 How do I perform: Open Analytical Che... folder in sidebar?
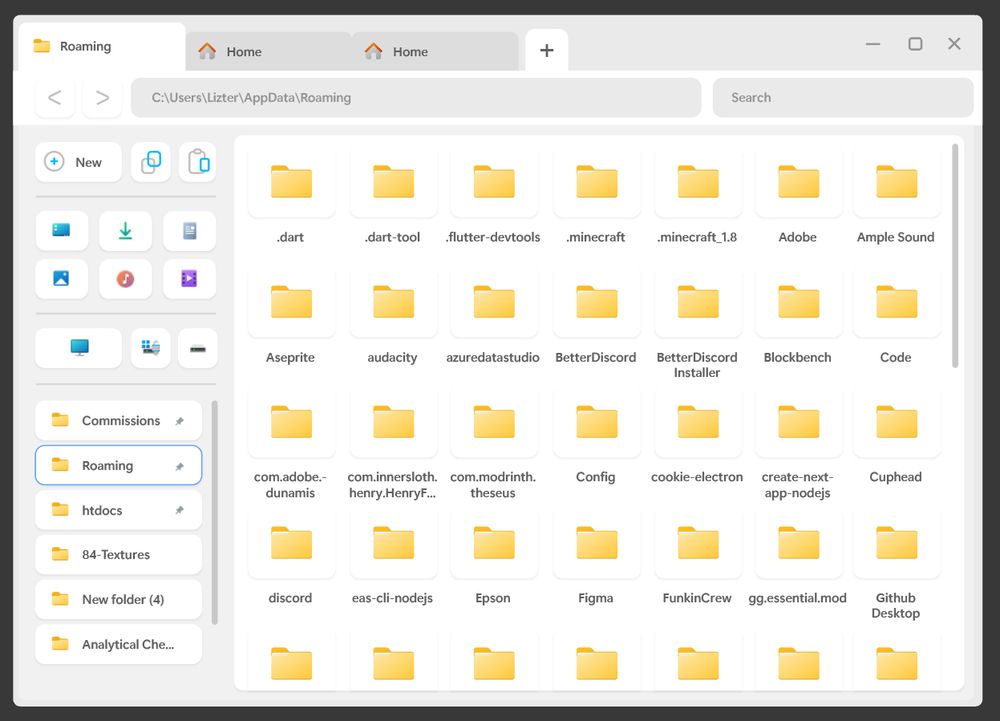point(119,644)
